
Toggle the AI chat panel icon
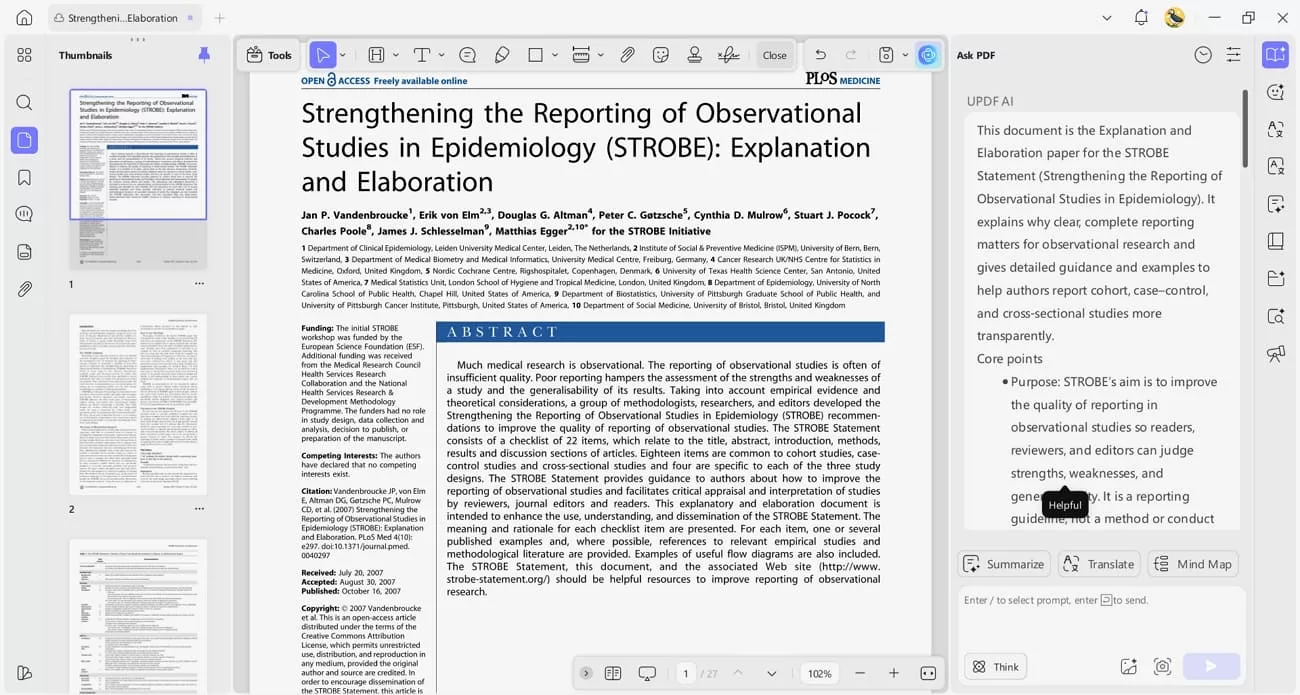click(1275, 55)
